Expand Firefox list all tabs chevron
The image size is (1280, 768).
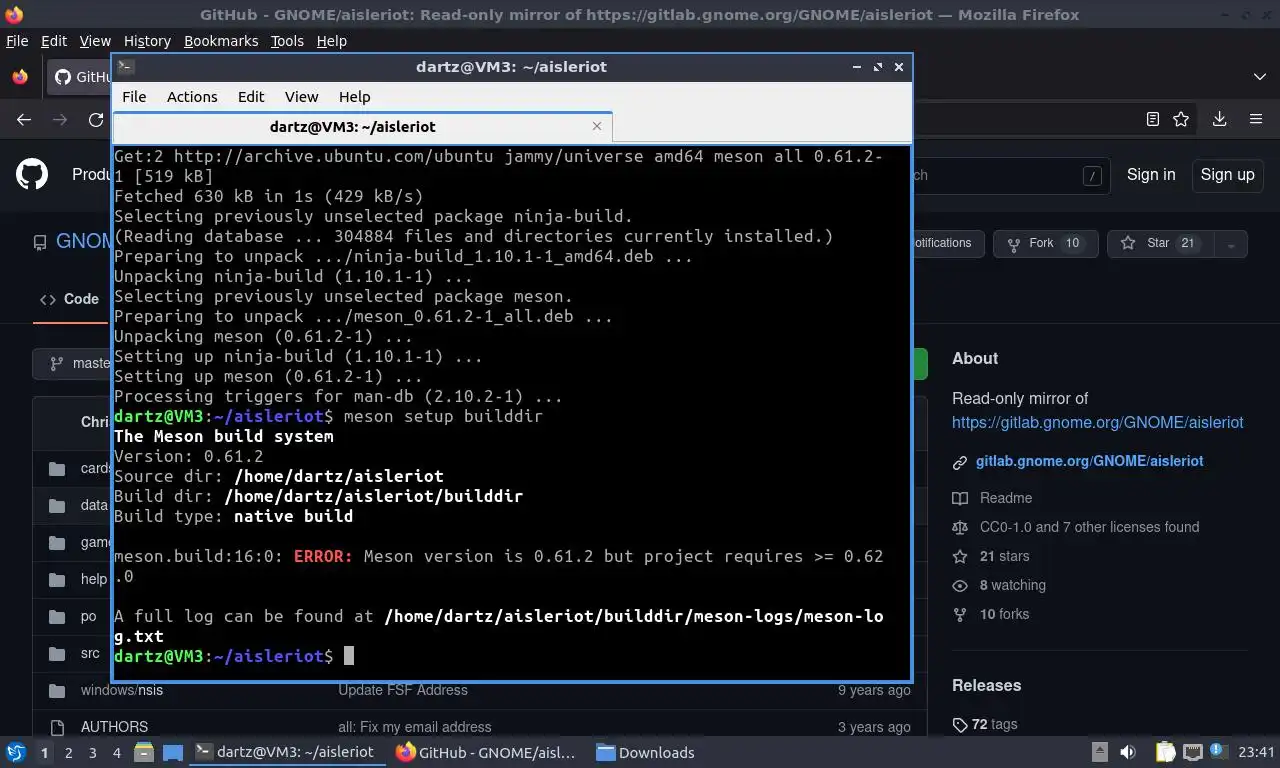click(x=1259, y=77)
